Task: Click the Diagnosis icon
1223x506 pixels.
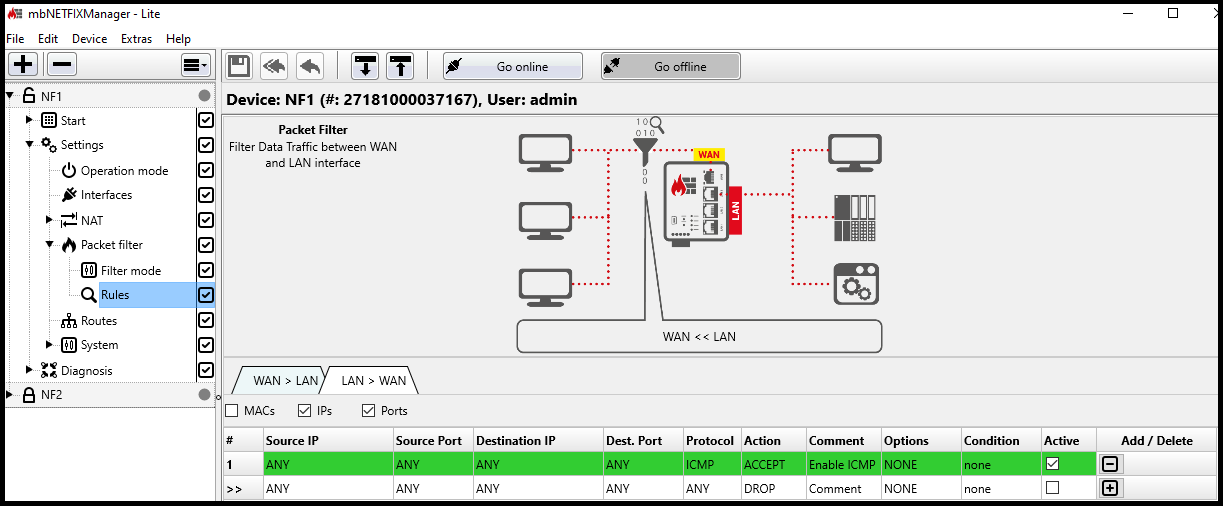Action: (x=49, y=370)
